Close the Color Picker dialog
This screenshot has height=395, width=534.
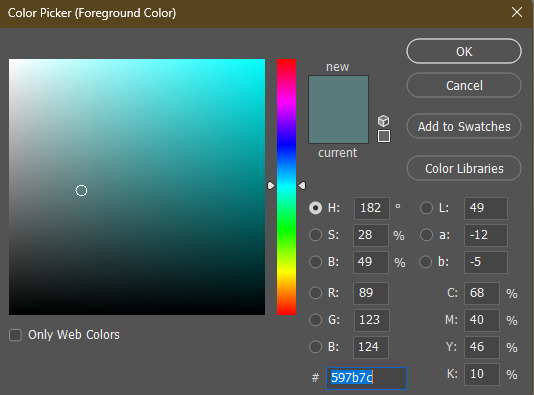[x=517, y=13]
